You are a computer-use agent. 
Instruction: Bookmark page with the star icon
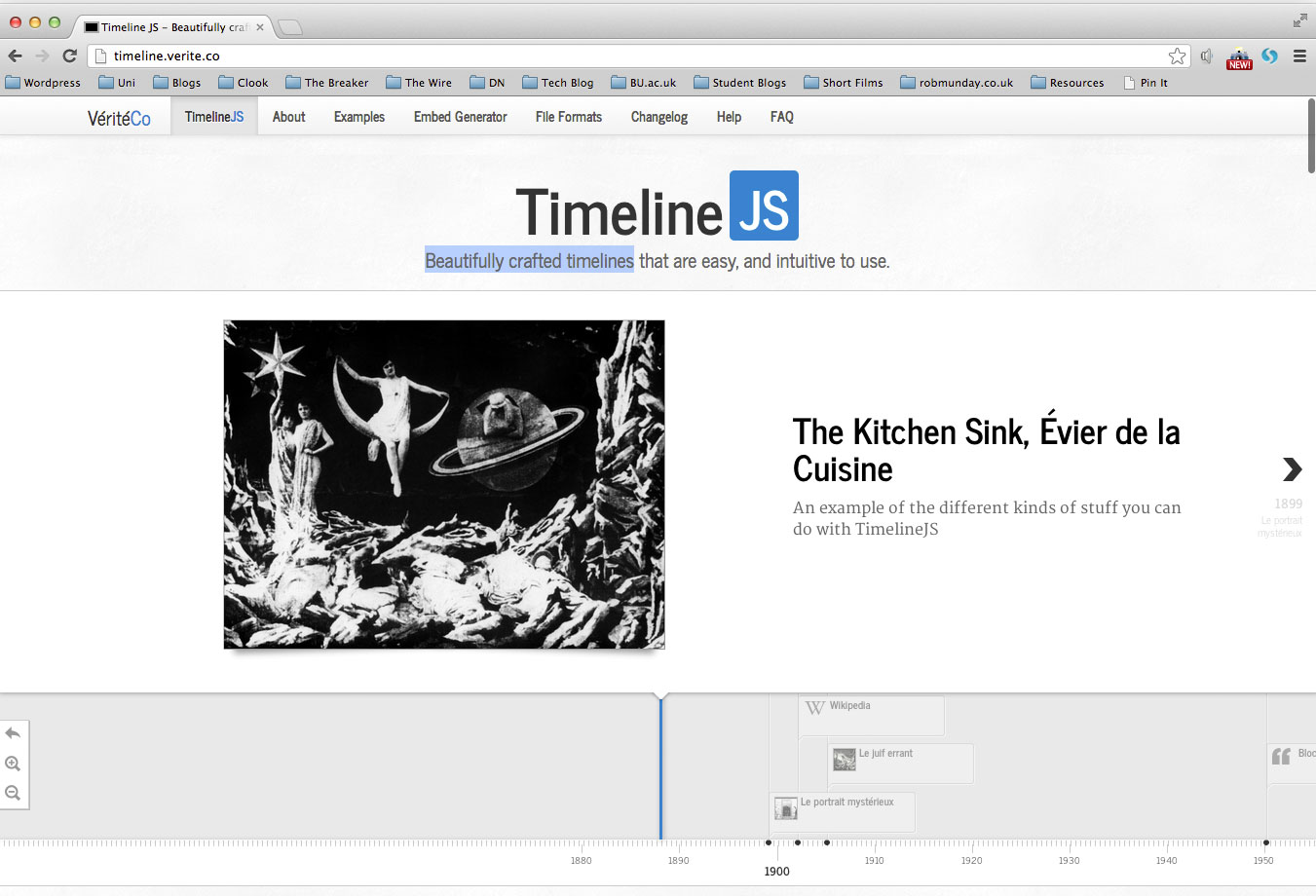tap(1178, 56)
